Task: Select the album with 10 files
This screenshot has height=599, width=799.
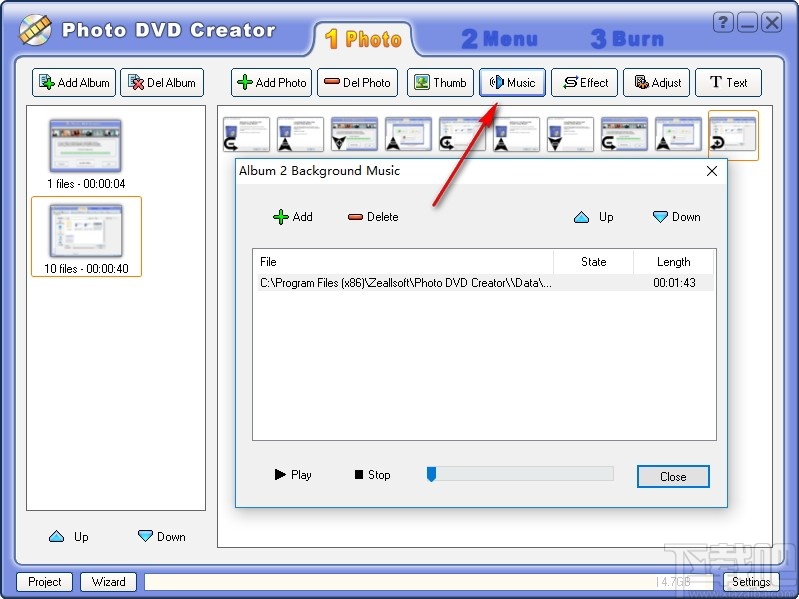Action: 86,237
